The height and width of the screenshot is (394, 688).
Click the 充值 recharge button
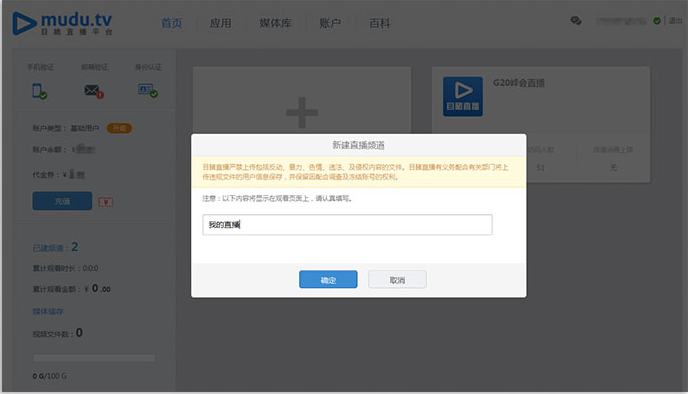pyautogui.click(x=62, y=201)
